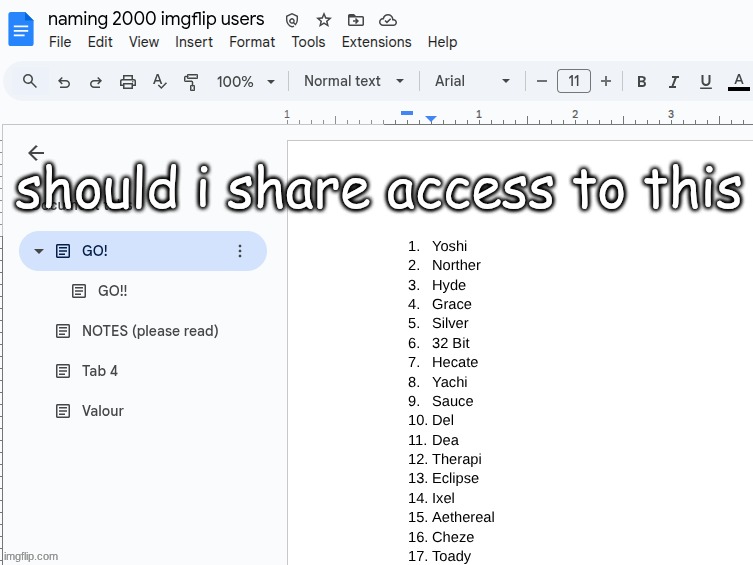Open the zoom 100% dropdown

click(245, 82)
